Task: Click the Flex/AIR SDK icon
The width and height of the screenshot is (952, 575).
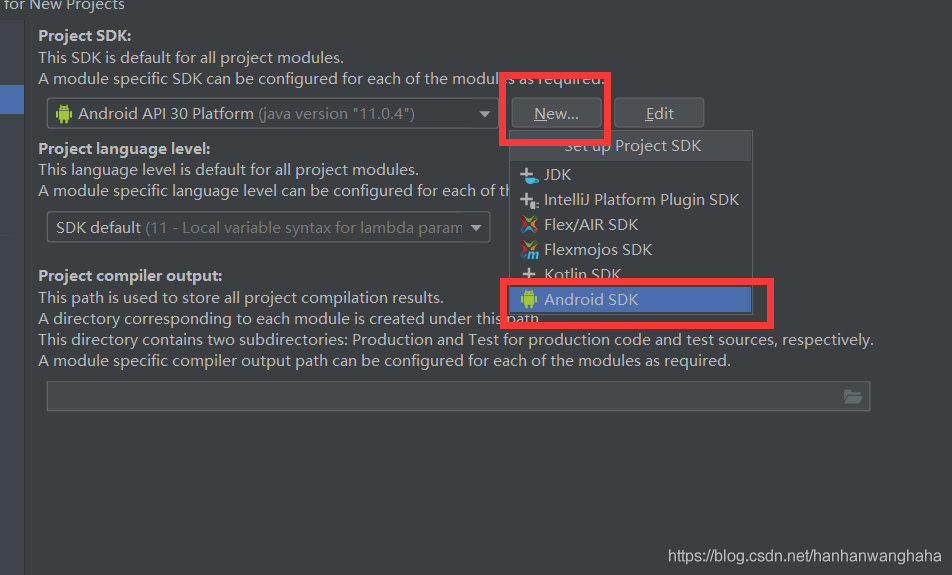Action: coord(529,225)
